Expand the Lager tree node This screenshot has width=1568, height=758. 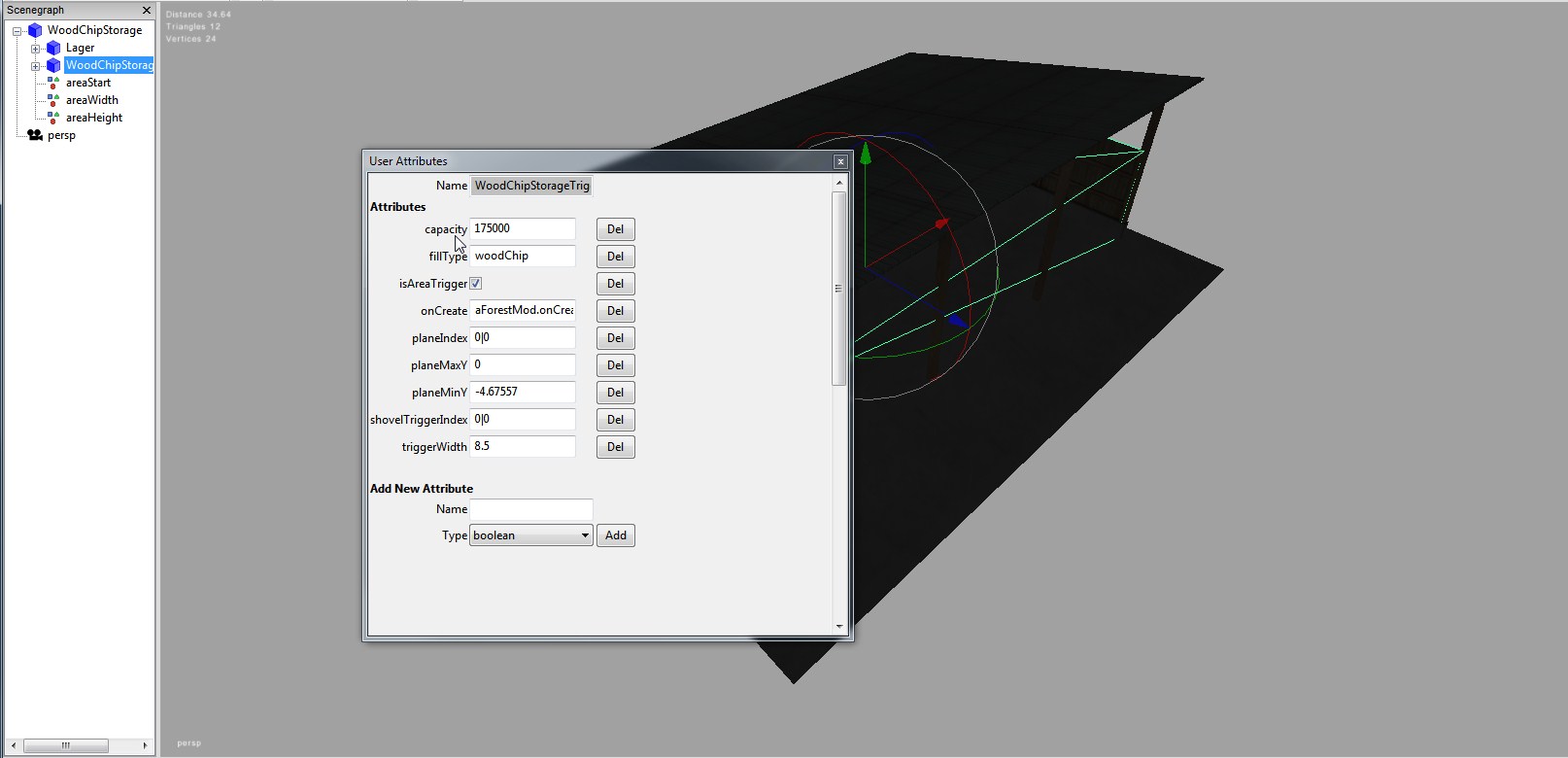click(x=36, y=49)
